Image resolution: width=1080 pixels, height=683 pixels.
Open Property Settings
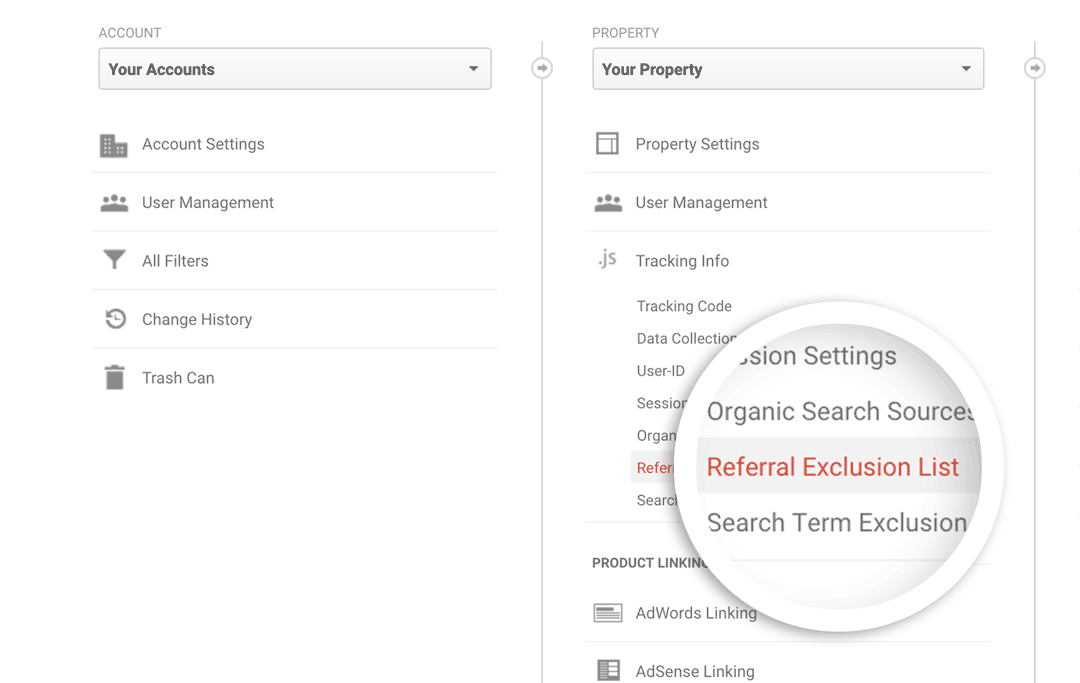click(x=697, y=144)
